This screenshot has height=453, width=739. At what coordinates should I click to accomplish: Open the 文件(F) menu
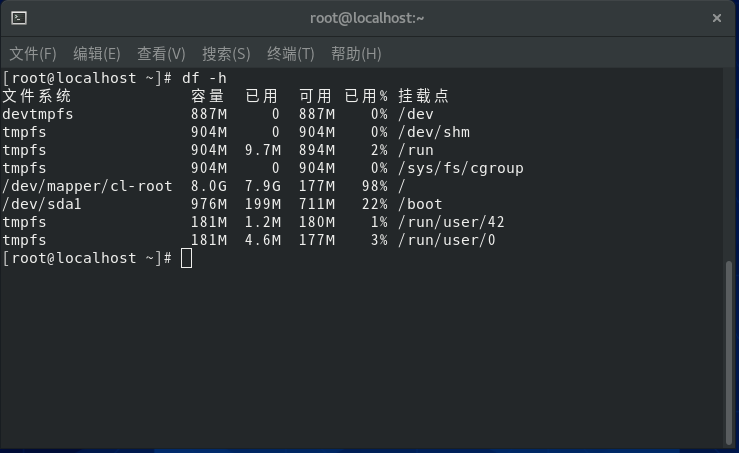[x=33, y=54]
